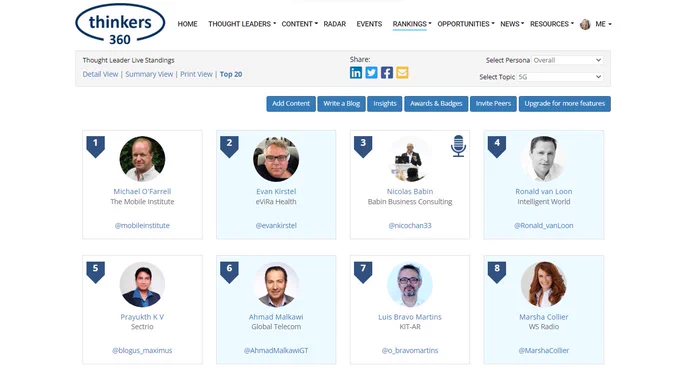This screenshot has width=680, height=380.
Task: Open Ronald van Loon's profile photo
Action: pyautogui.click(x=544, y=159)
